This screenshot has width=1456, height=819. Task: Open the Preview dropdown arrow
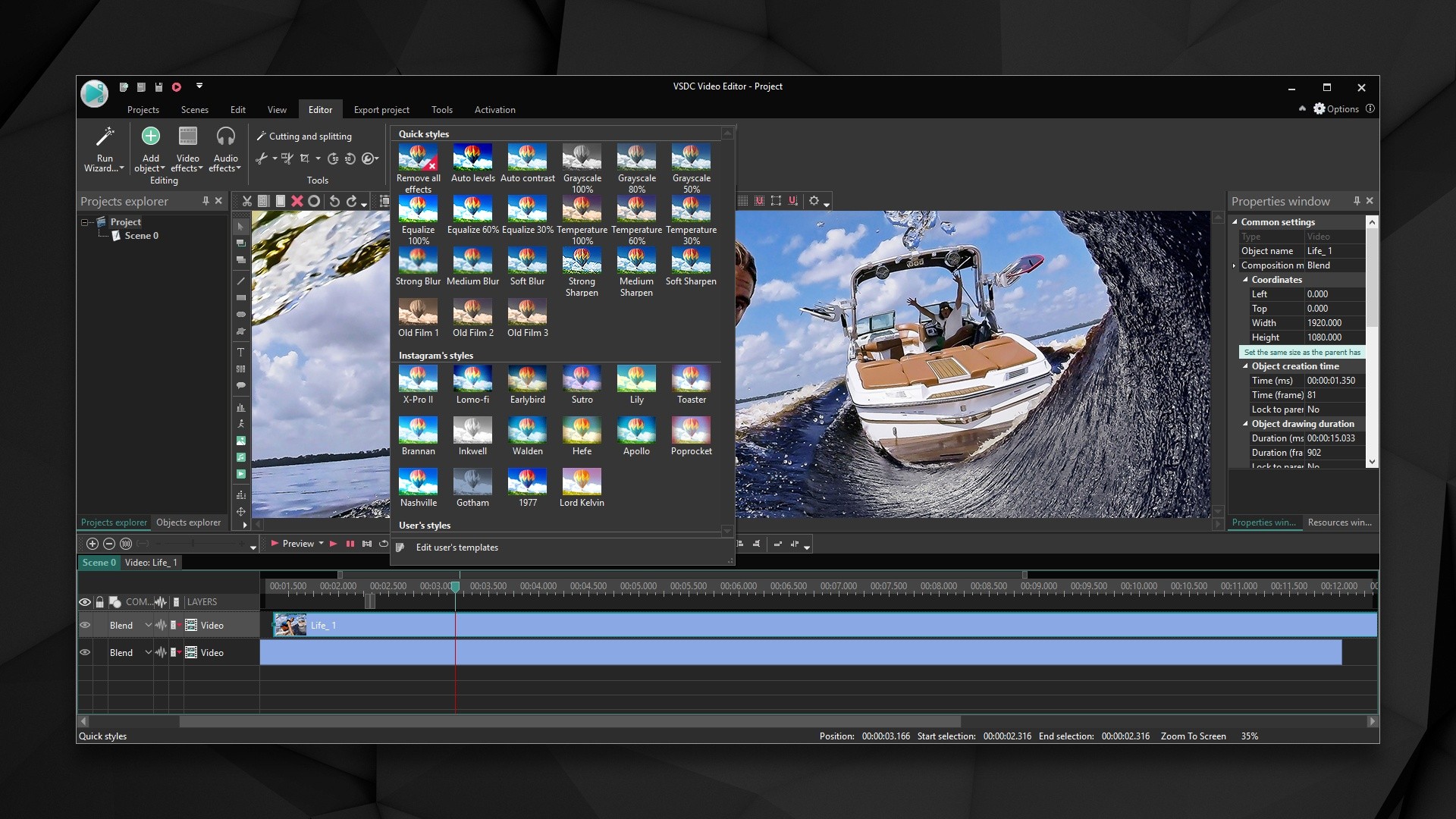pos(321,544)
